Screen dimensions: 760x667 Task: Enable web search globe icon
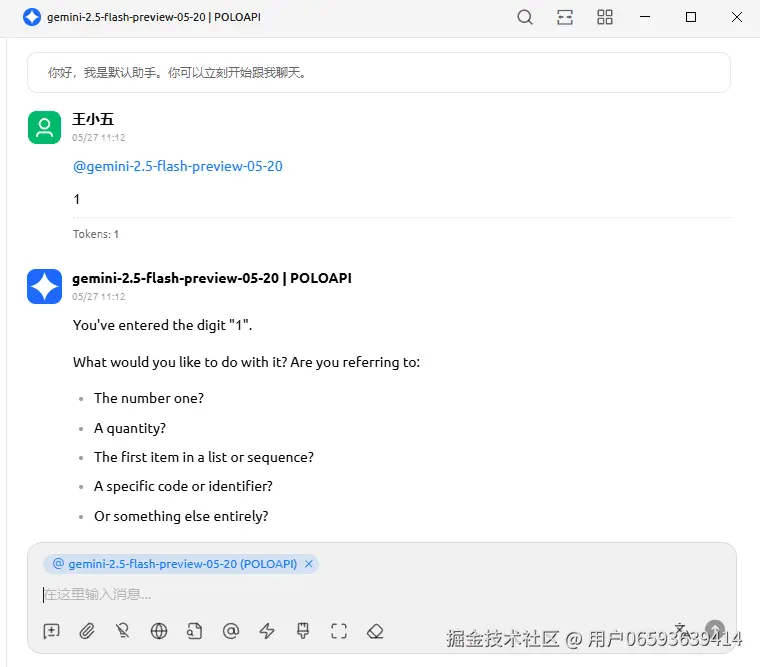click(159, 631)
